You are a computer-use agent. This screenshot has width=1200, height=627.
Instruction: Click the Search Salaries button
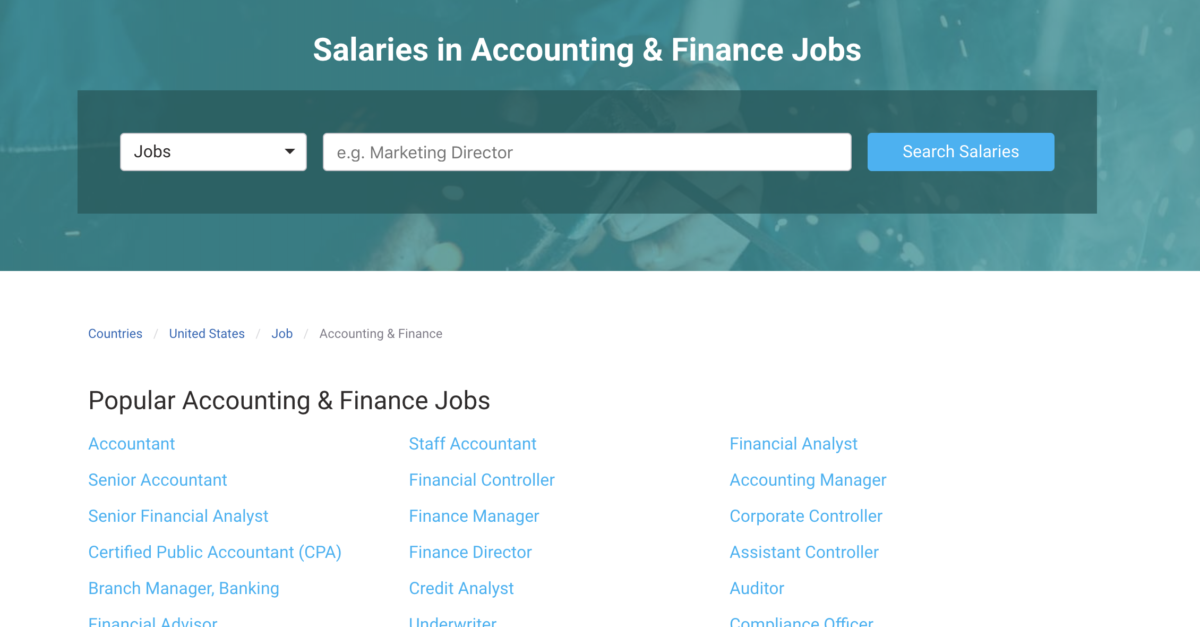(959, 151)
